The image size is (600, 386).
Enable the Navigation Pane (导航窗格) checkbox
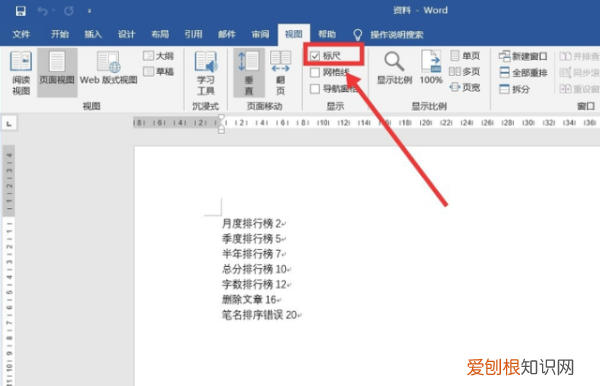click(315, 89)
